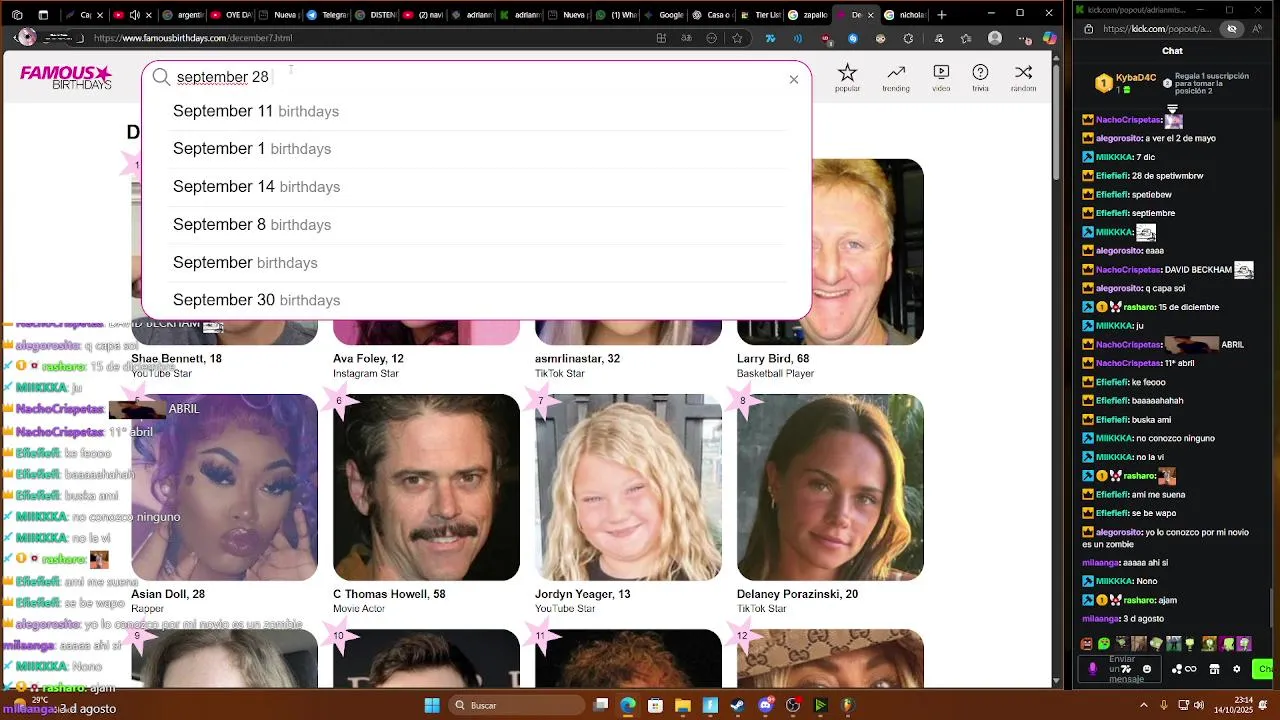
Task: Show hidden system tray icons chevron
Action: coord(1144,705)
